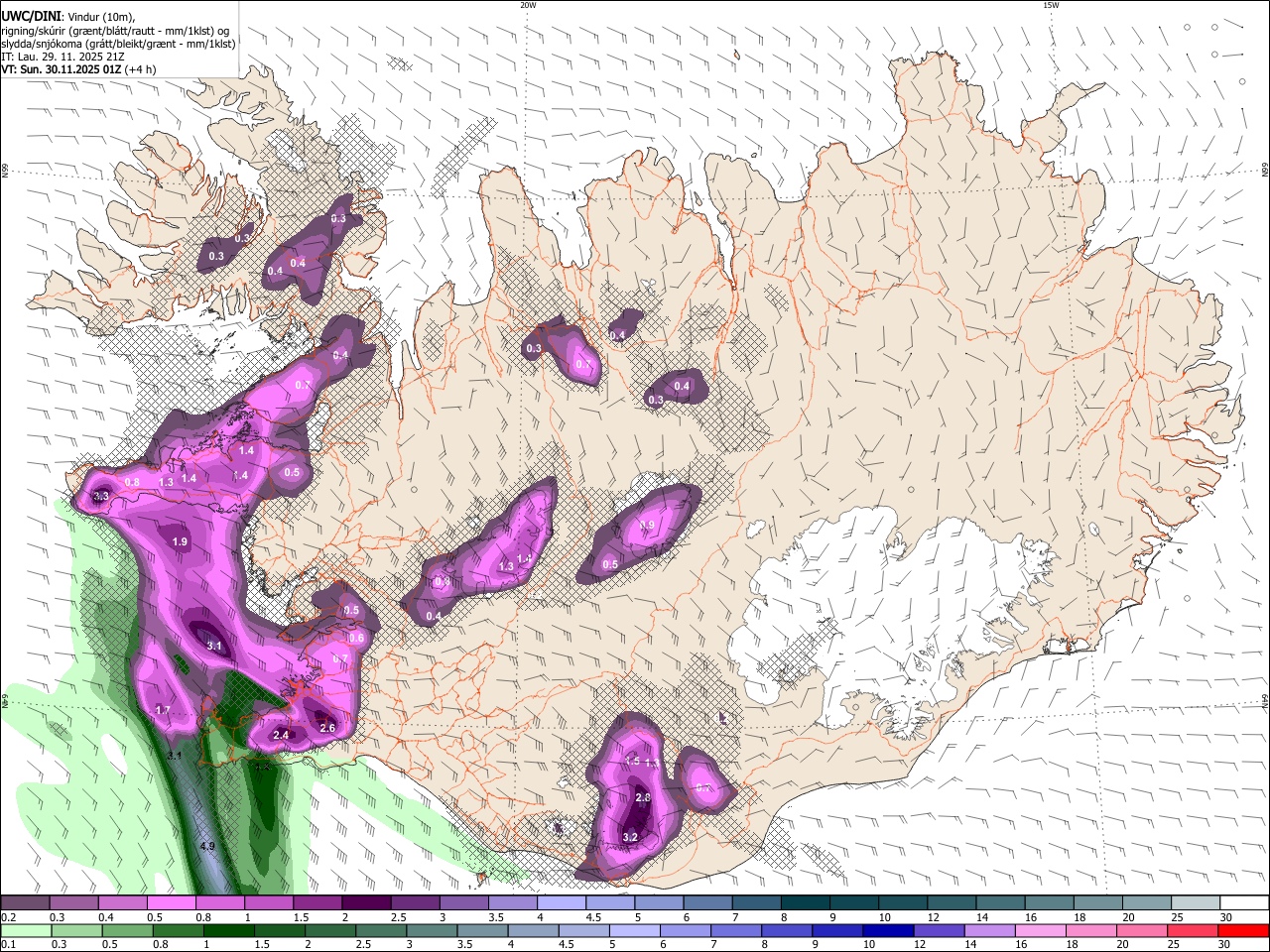Click the 2.4 precipitation value on the map
The width and height of the screenshot is (1270, 952).
[x=280, y=735]
